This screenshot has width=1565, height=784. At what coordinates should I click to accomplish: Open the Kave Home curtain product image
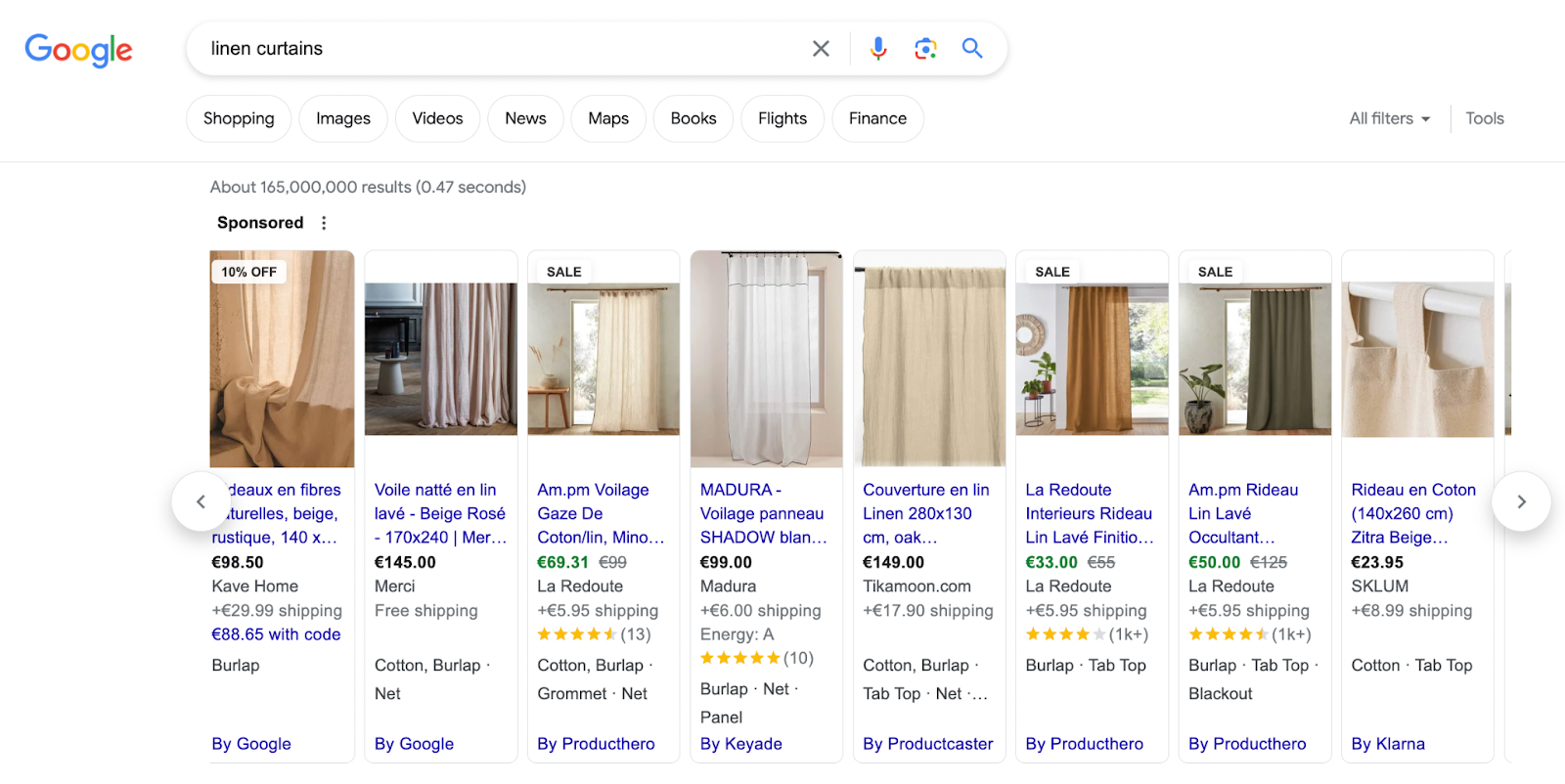(x=282, y=359)
